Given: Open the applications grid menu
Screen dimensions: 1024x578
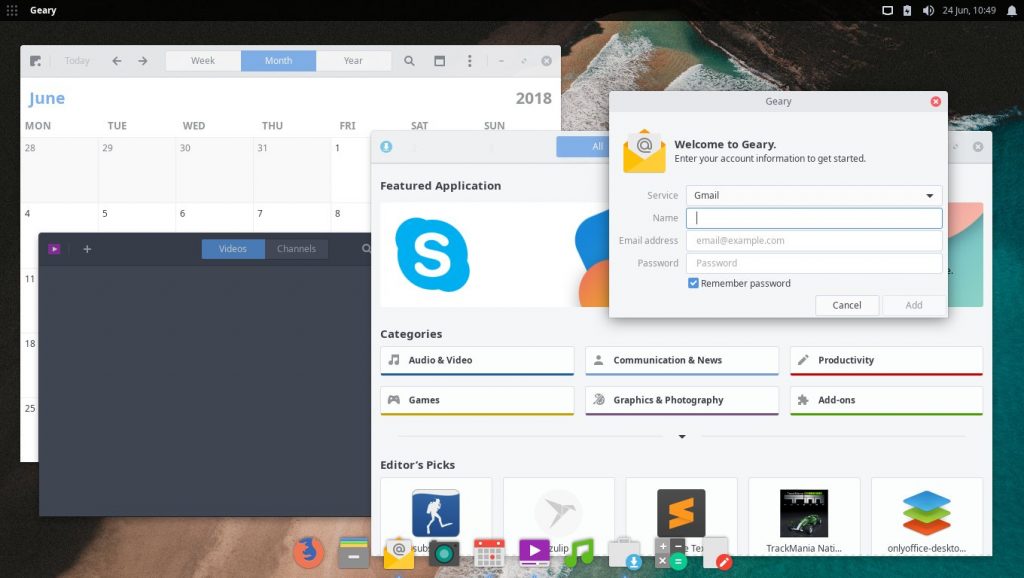Looking at the screenshot, I should click(12, 10).
